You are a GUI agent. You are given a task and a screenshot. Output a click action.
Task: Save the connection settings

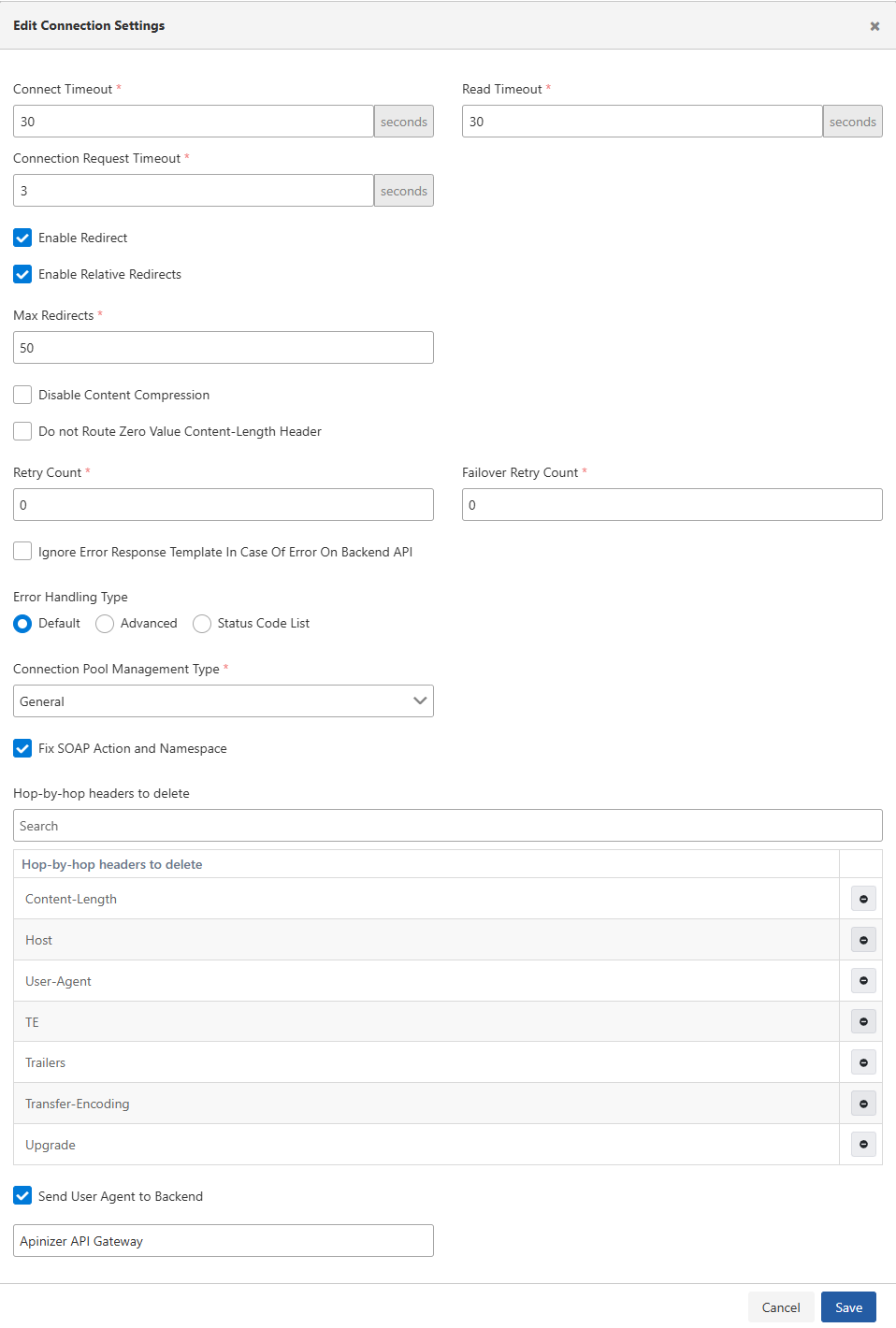point(848,1307)
